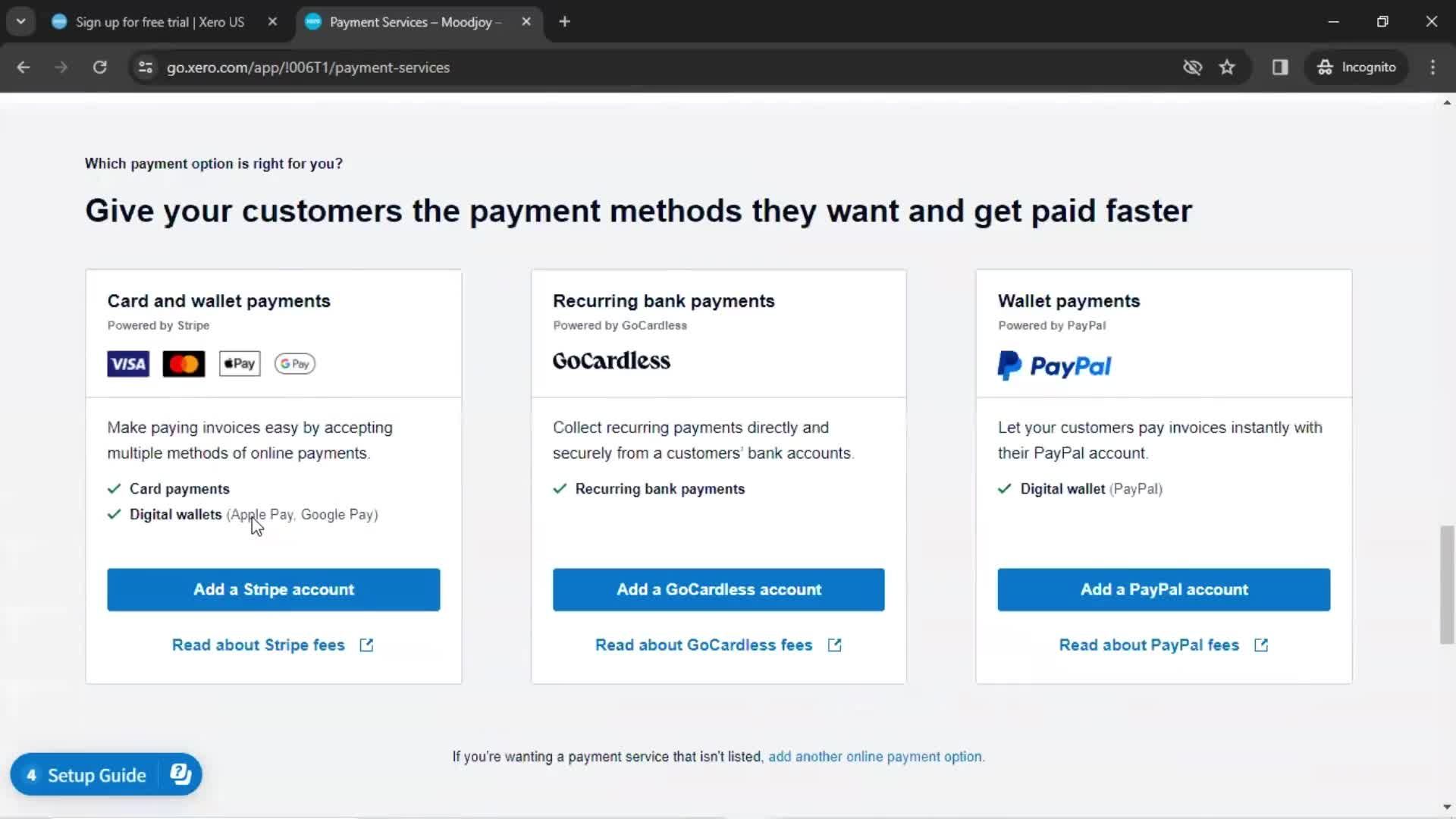The image size is (1456, 819).
Task: Click the Google Pay logo
Action: (295, 364)
